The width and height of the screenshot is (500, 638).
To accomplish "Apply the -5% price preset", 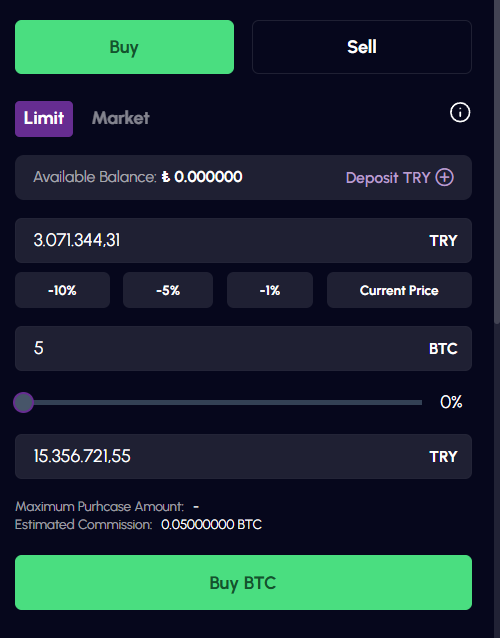I will click(x=168, y=290).
